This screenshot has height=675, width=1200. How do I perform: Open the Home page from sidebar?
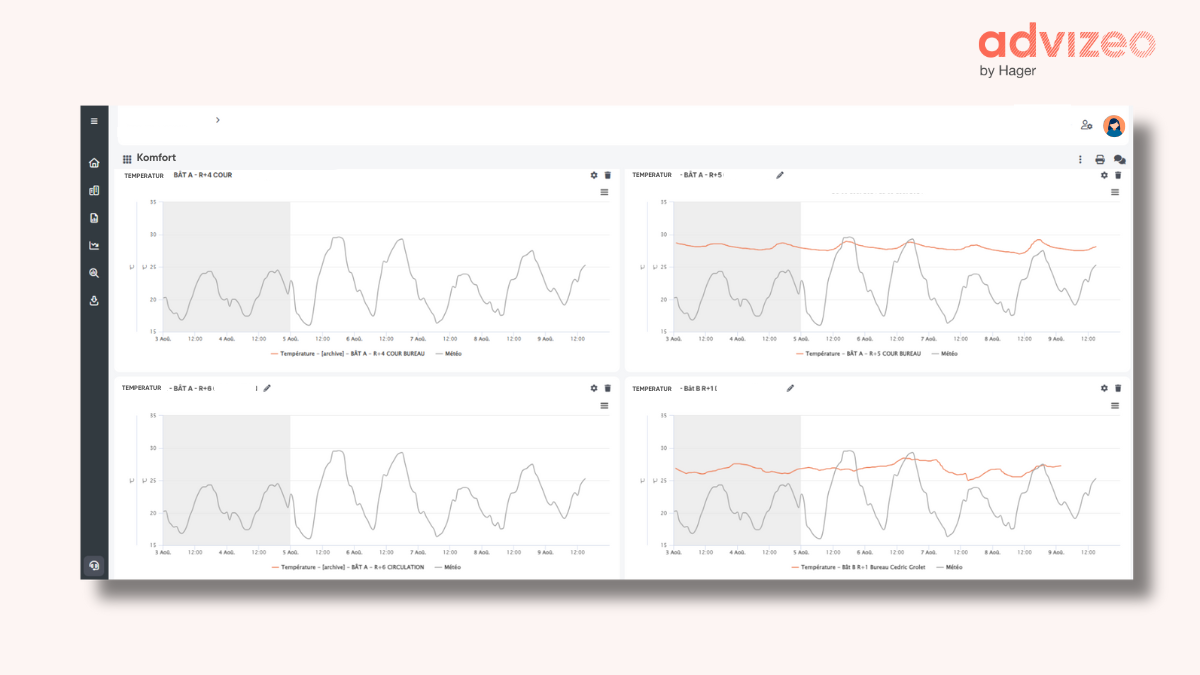pos(94,163)
